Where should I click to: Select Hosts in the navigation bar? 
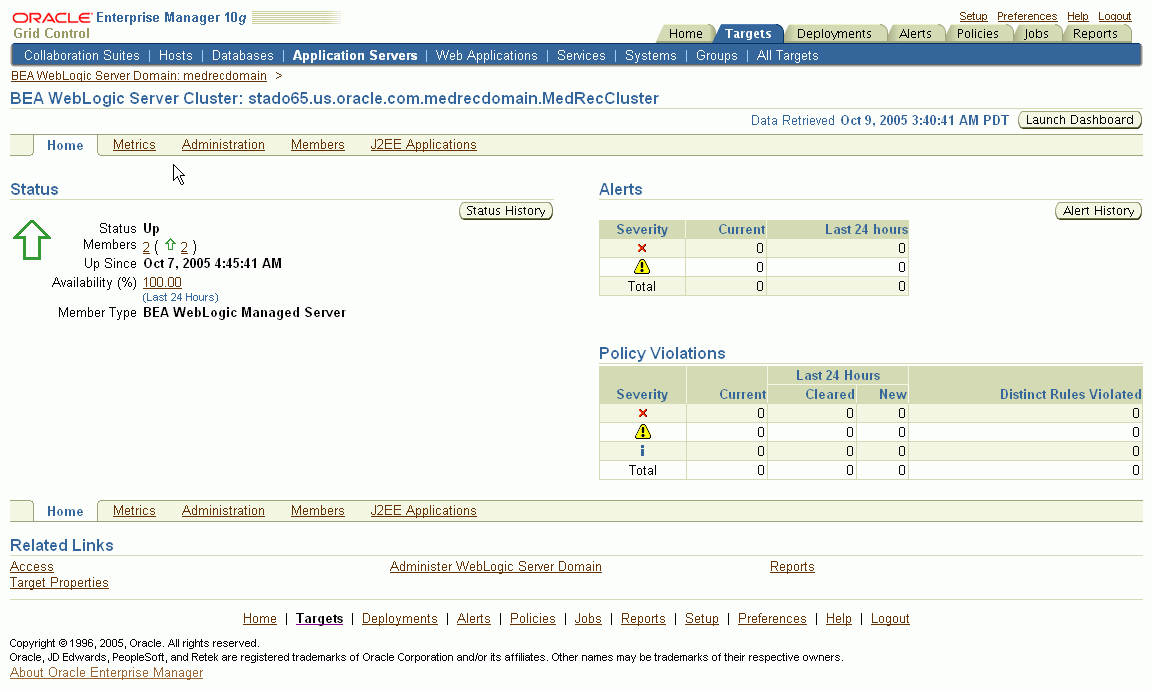click(175, 55)
